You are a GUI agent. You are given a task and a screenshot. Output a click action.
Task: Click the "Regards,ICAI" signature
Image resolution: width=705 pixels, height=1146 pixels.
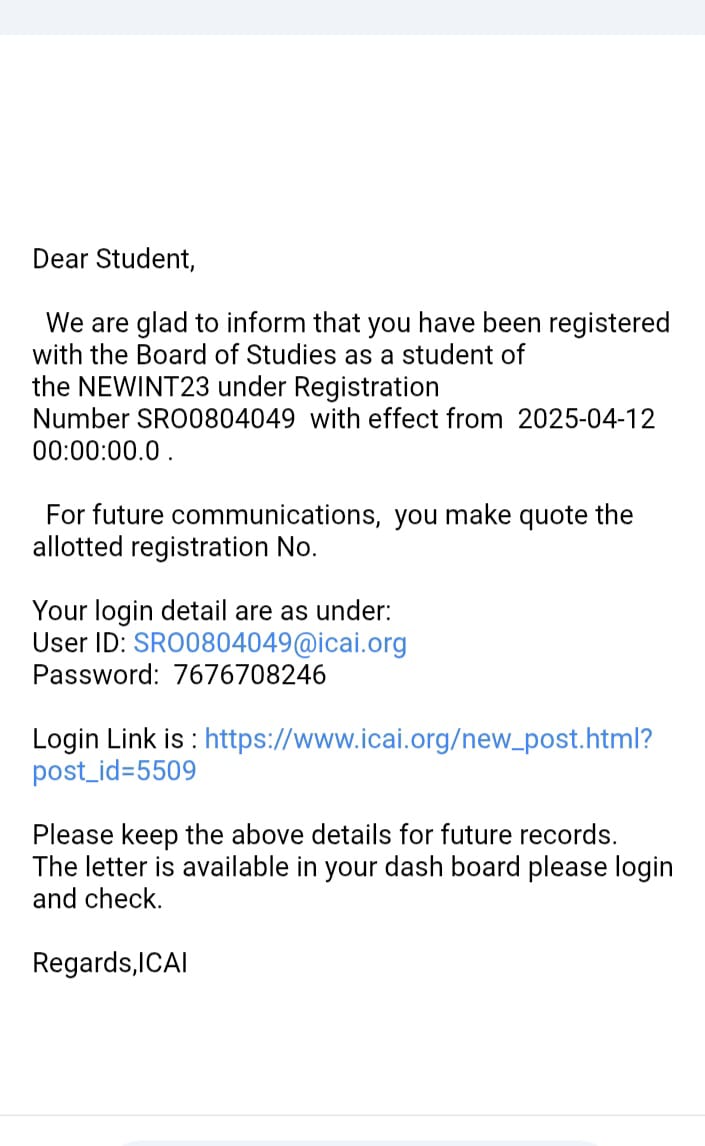(110, 963)
